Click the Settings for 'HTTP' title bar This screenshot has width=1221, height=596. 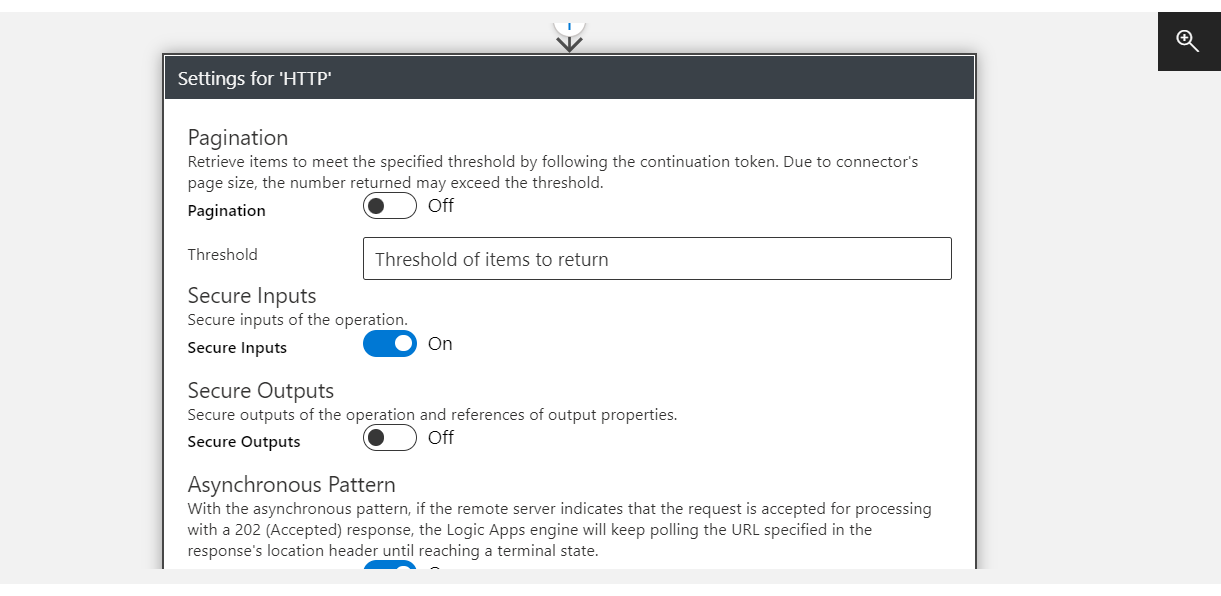[x=569, y=77]
